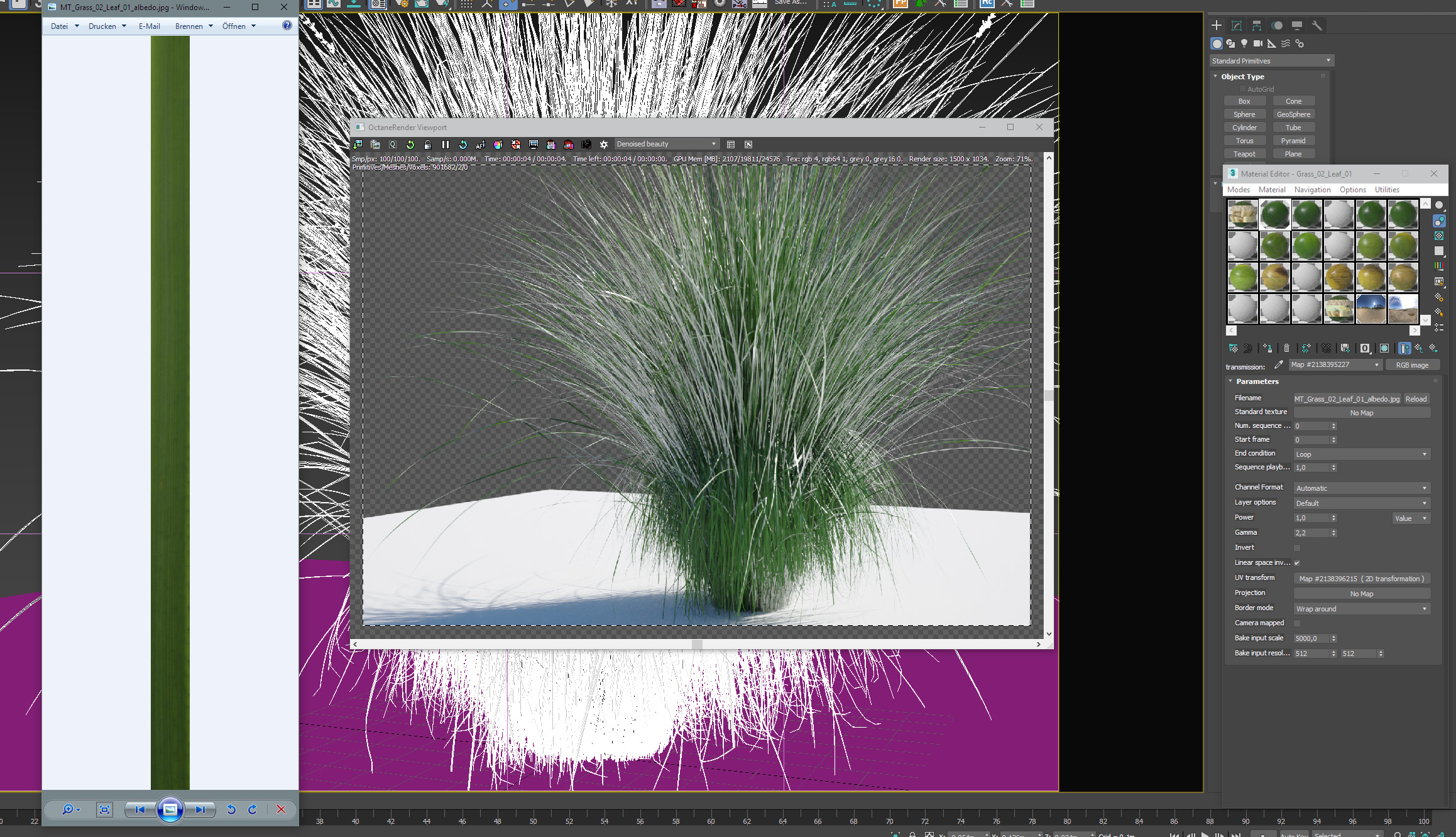Open the Utilities wrench panel tab
The height and width of the screenshot is (837, 1456).
click(1317, 26)
